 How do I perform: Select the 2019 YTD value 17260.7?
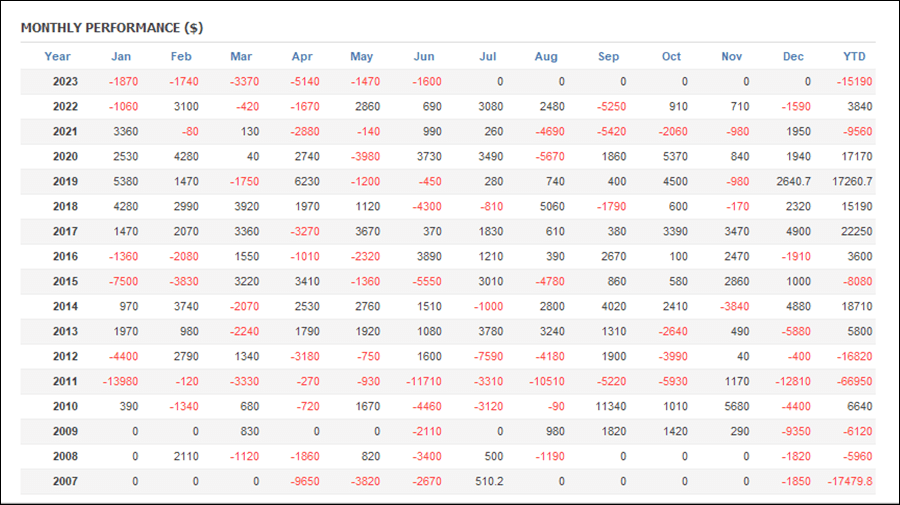[852, 181]
